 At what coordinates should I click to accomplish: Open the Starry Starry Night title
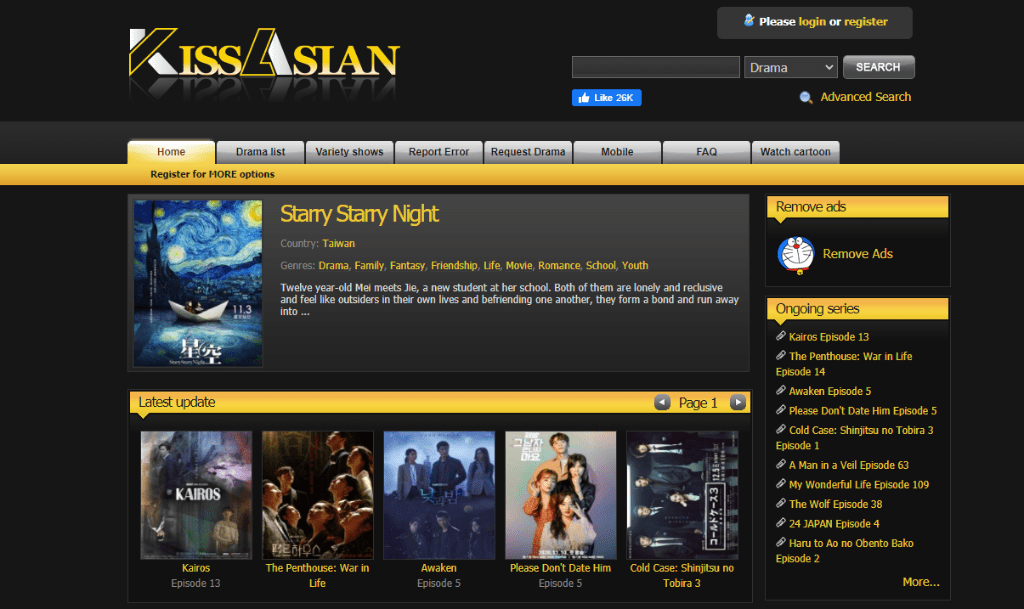point(359,214)
